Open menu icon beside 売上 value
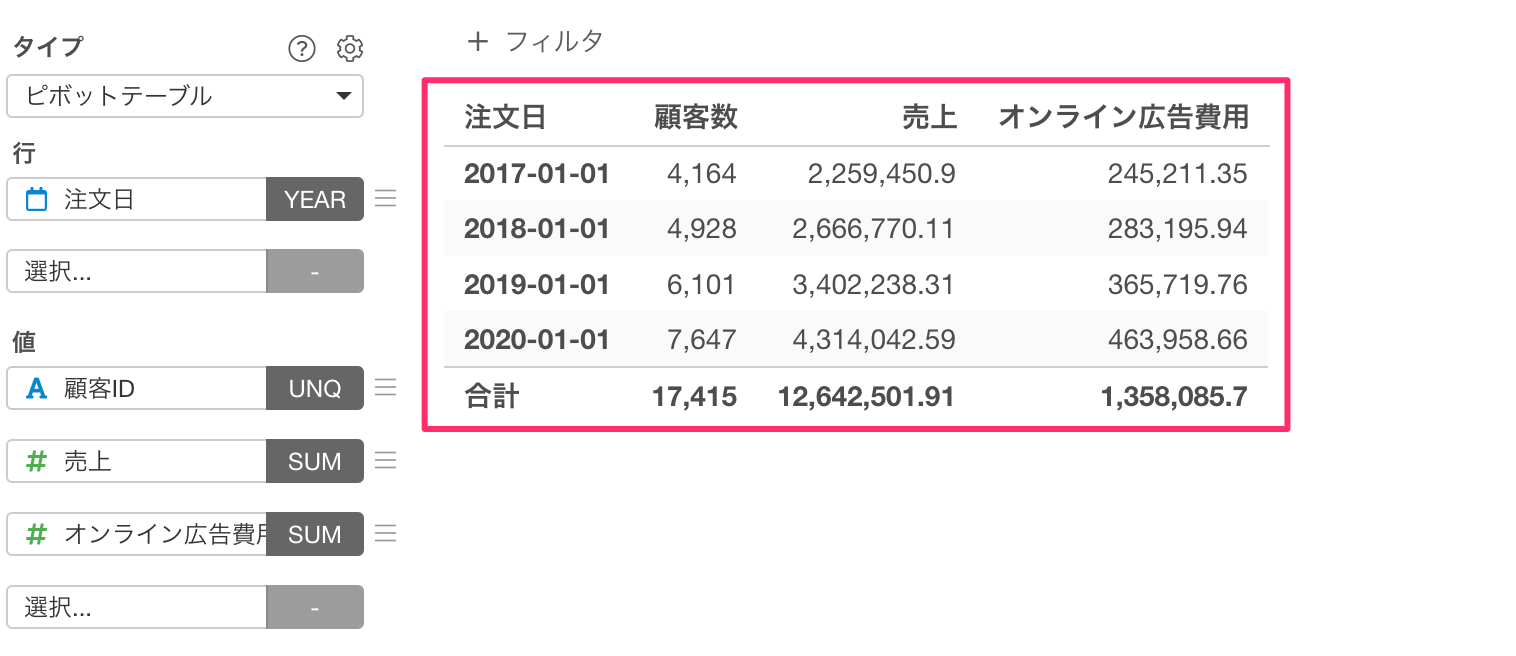Viewport: 1516px width, 656px height. coord(385,461)
